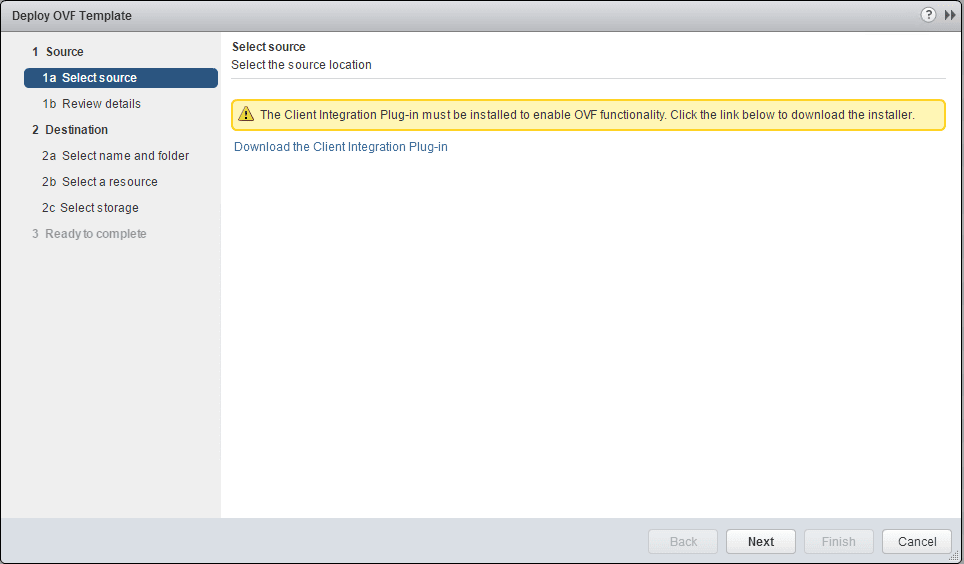Cancel the Deploy OVF Template wizard
The height and width of the screenshot is (564, 964).
917,542
